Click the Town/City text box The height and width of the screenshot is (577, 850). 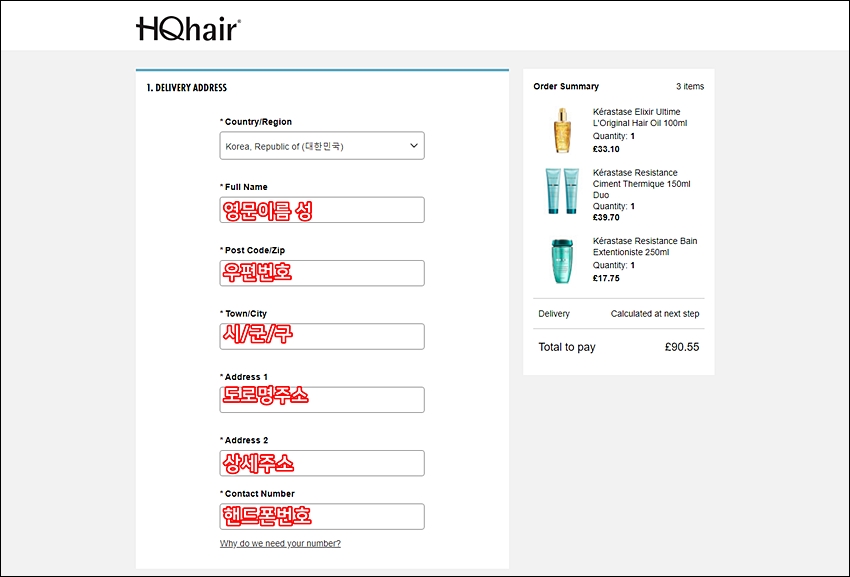[x=322, y=337]
